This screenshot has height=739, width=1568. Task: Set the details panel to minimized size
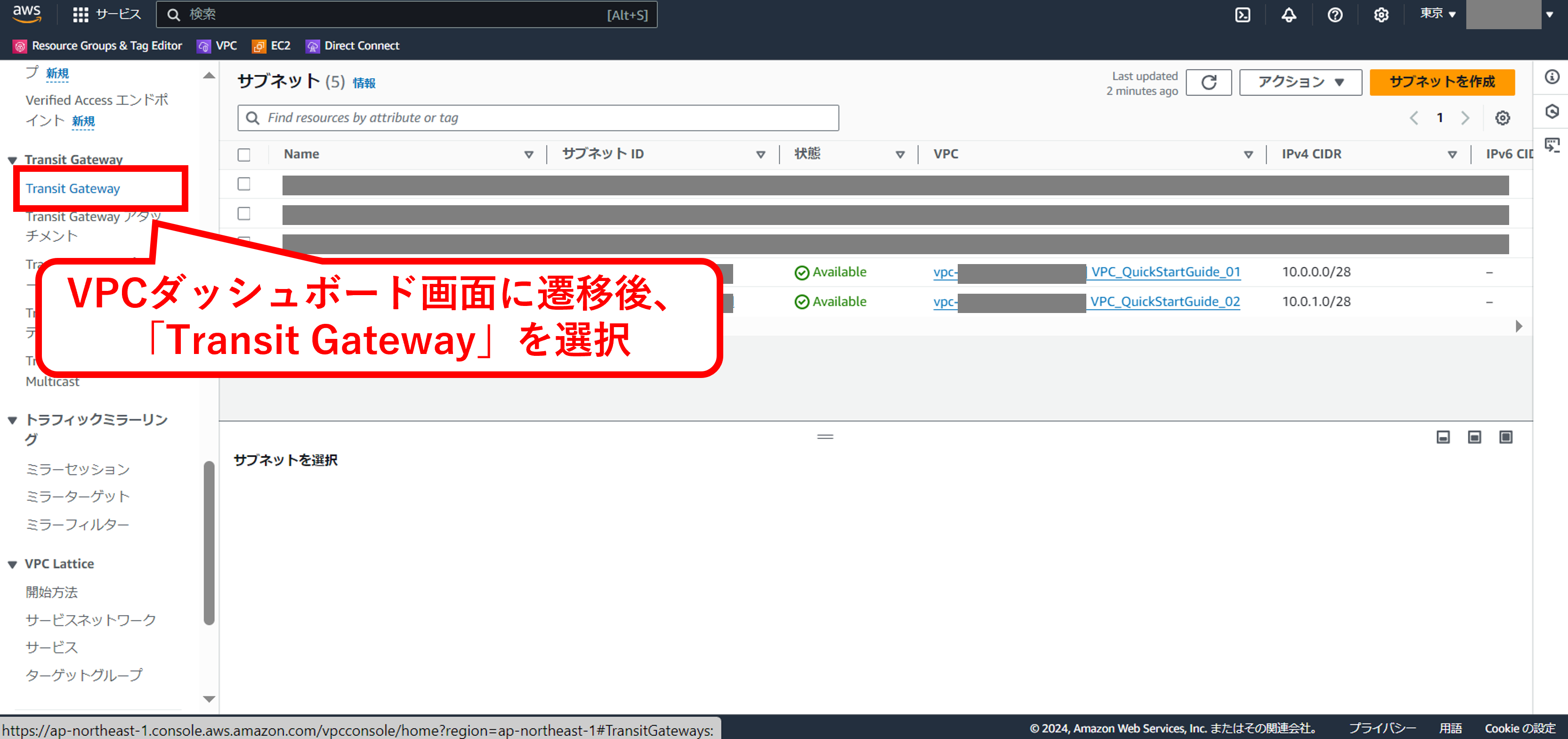click(1443, 437)
